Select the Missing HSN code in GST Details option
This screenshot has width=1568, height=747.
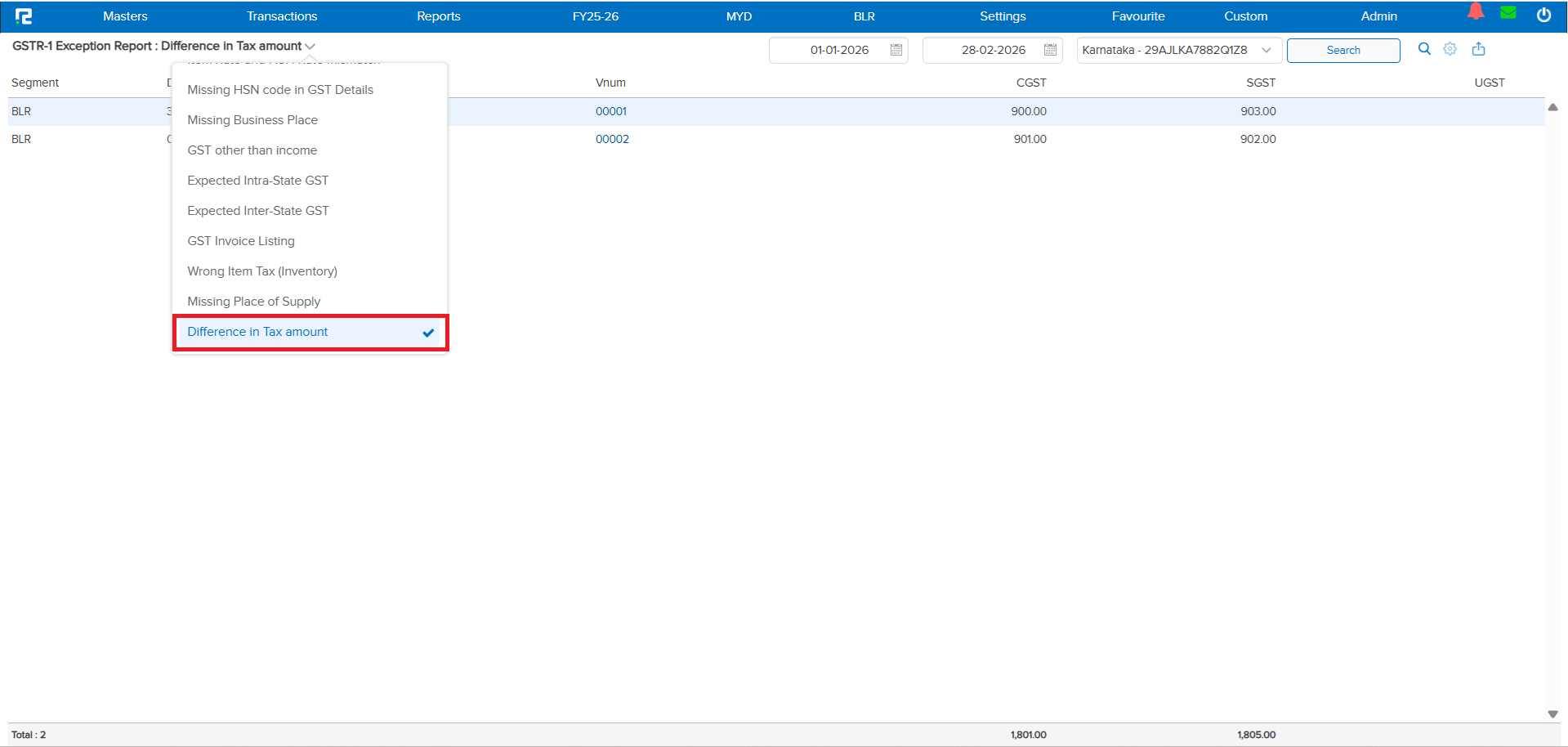tap(280, 90)
